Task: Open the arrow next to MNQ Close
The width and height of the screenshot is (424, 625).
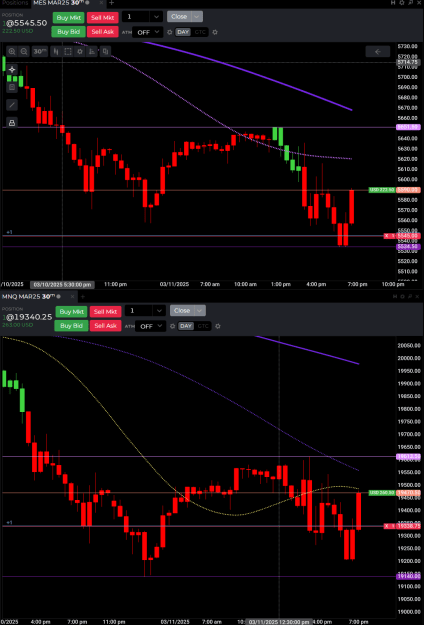Action: click(200, 311)
